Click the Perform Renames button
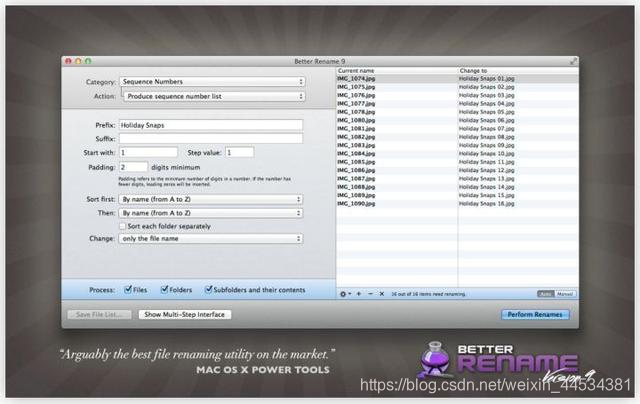The image size is (640, 404). (x=535, y=315)
